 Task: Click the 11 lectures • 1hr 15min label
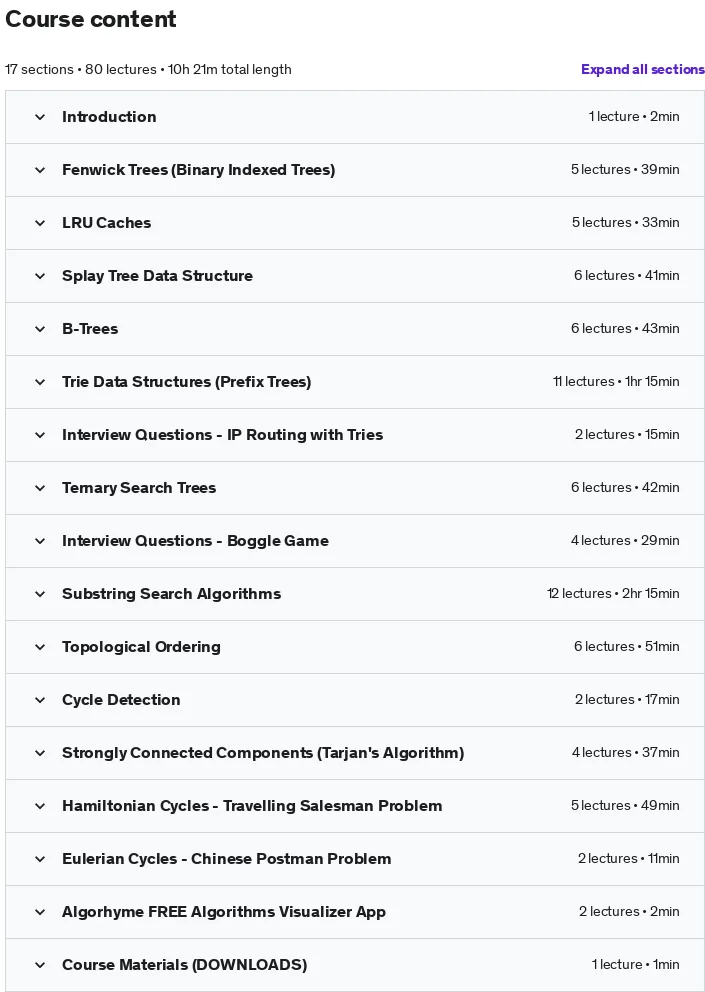(x=616, y=381)
